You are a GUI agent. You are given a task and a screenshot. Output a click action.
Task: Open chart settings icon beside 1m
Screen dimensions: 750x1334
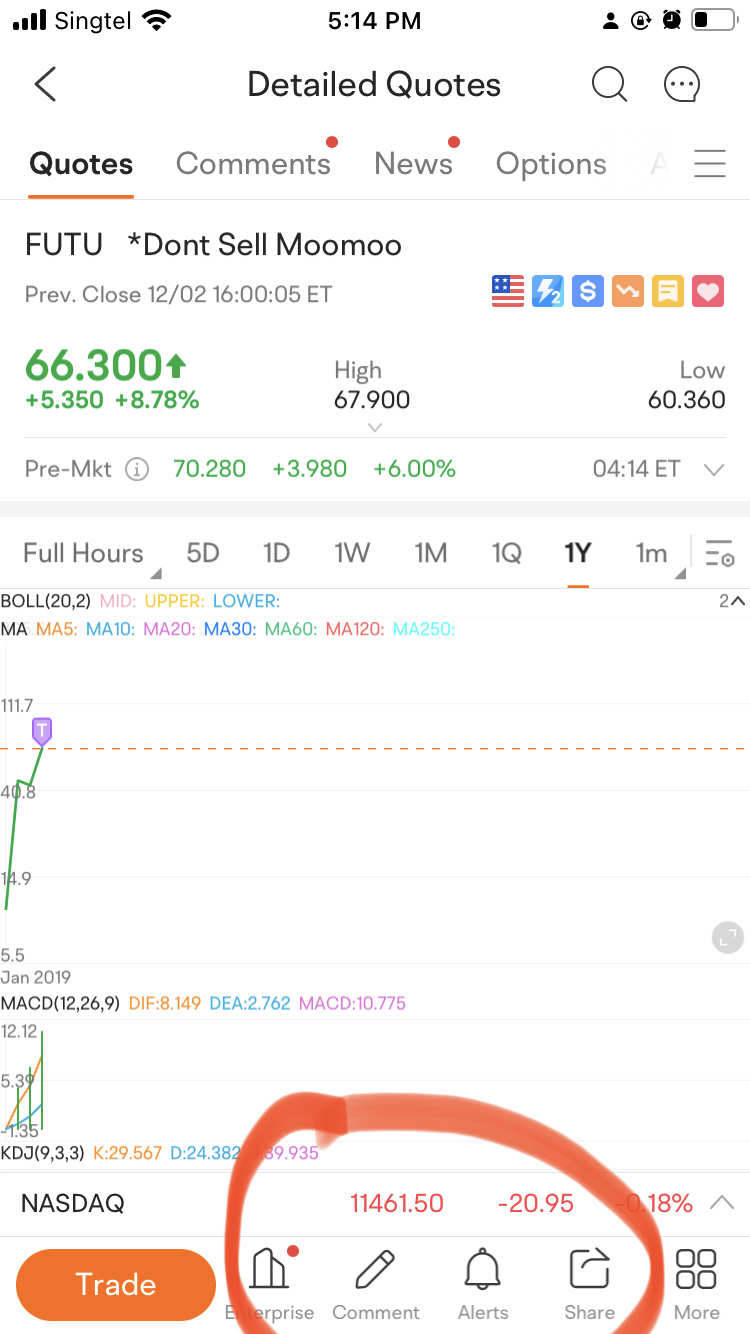click(720, 553)
